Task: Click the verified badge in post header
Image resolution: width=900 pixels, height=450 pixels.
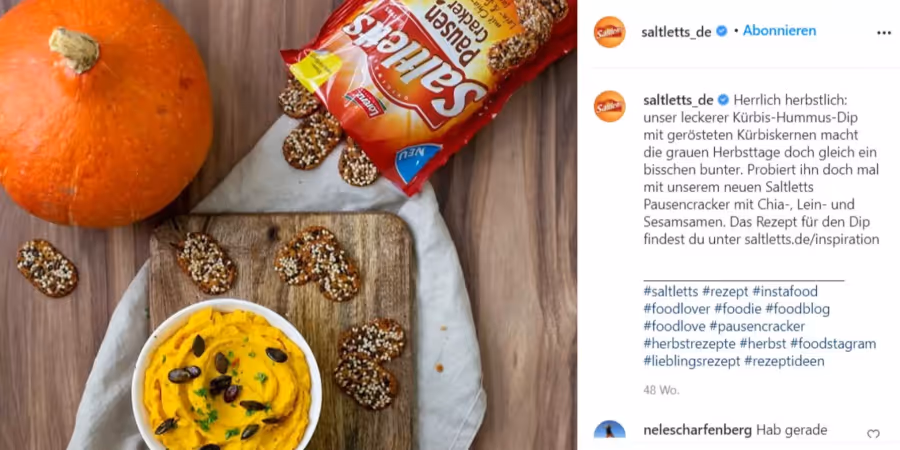Action: click(x=722, y=31)
